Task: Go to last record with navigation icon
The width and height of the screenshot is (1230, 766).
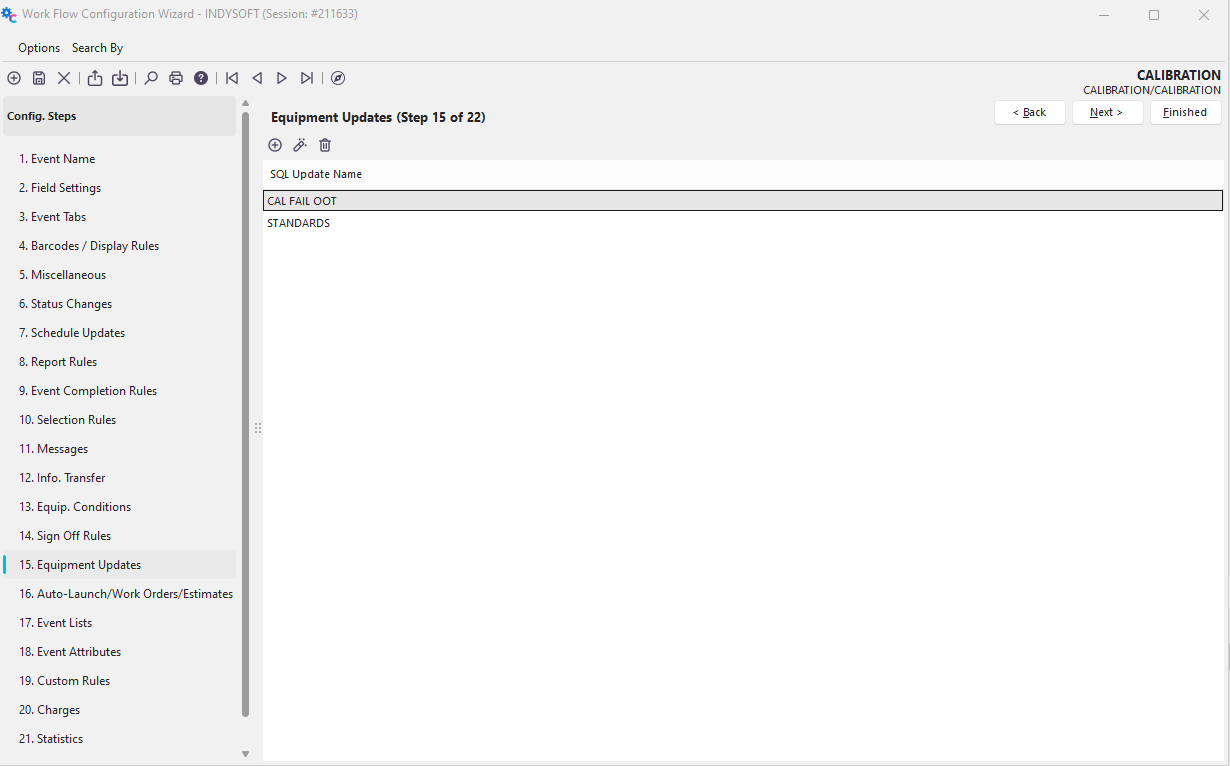Action: 307,78
